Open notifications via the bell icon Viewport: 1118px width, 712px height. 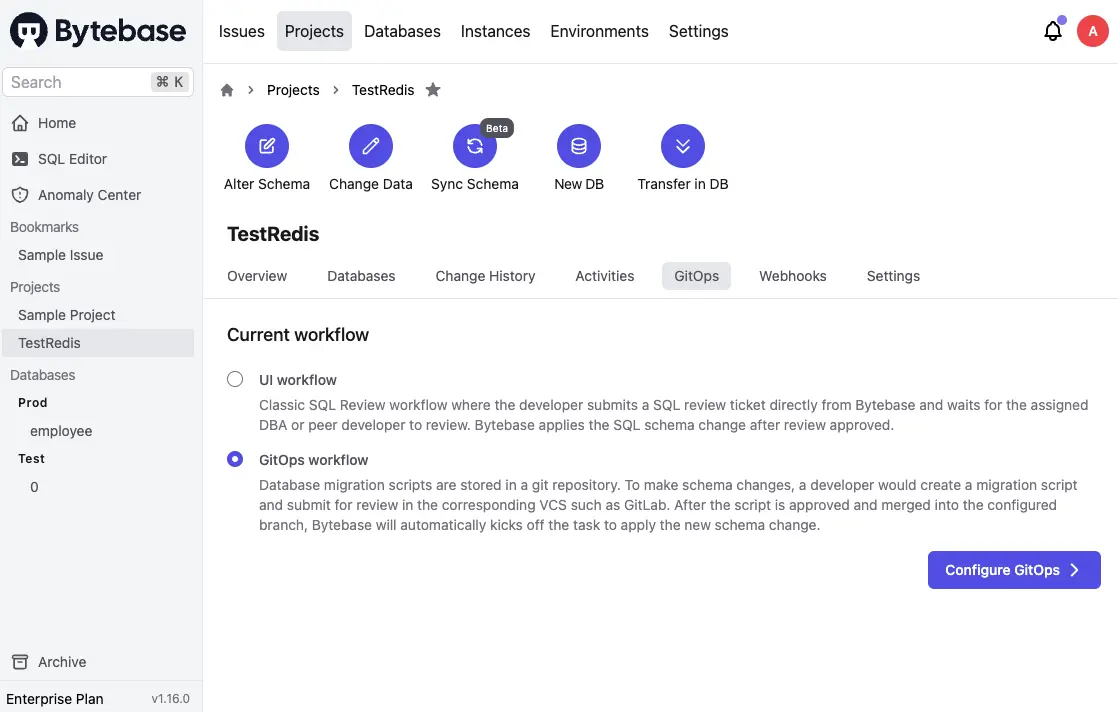[1052, 31]
